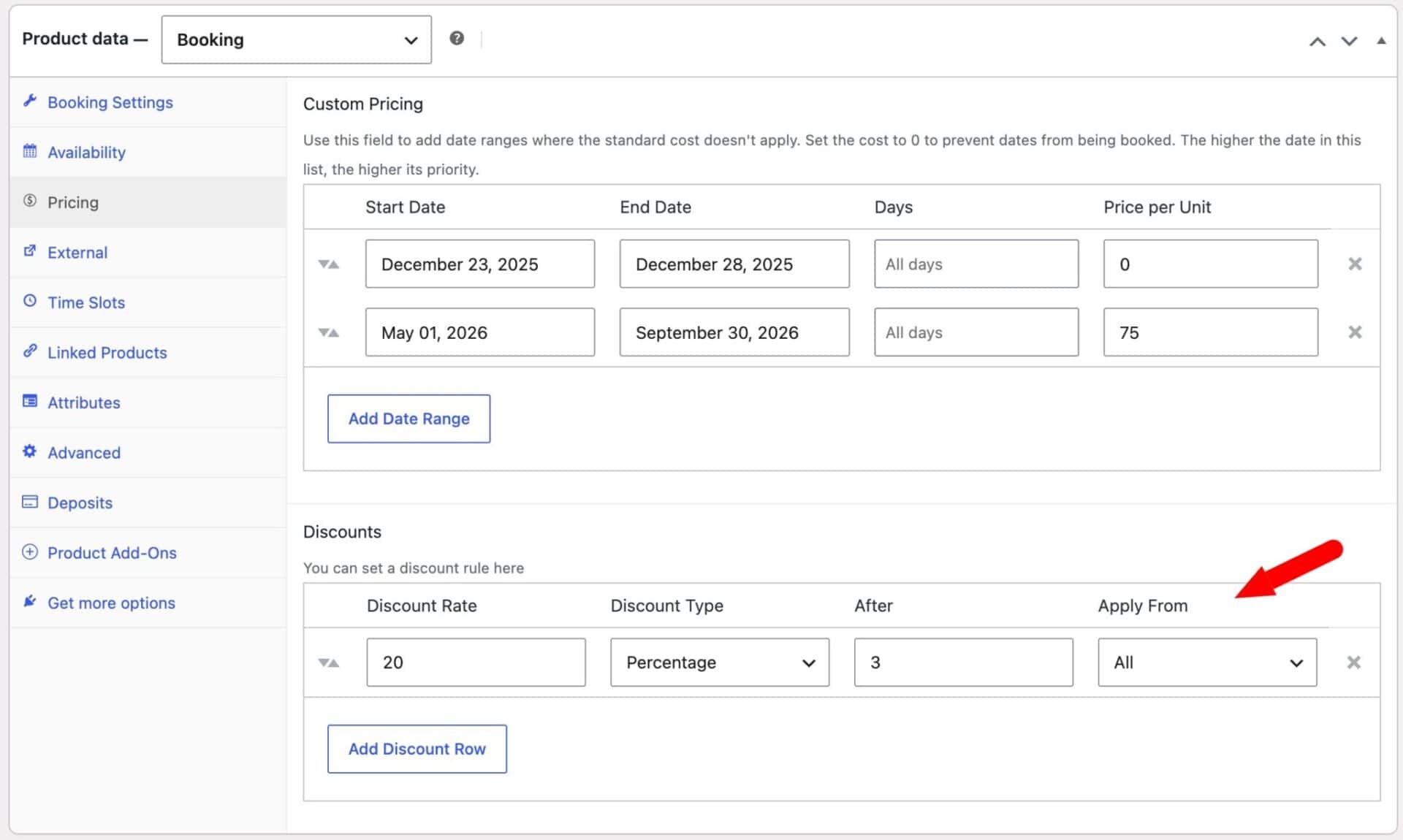Screen dimensions: 1403x840
Task: Open the Attributes tab
Action: (148, 402)
